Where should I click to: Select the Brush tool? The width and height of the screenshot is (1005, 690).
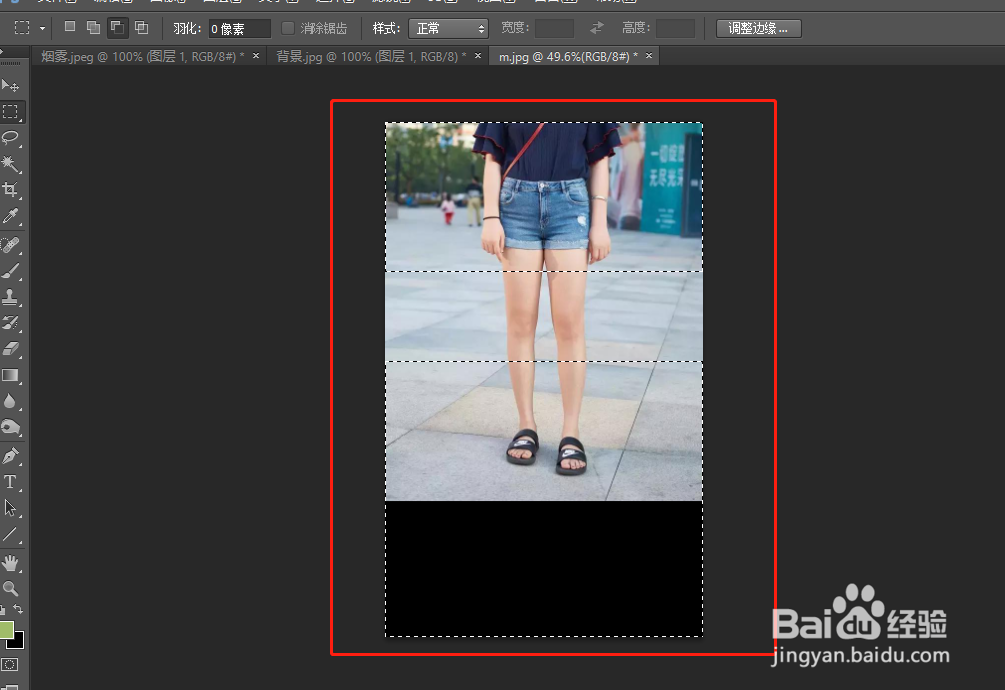click(x=10, y=271)
